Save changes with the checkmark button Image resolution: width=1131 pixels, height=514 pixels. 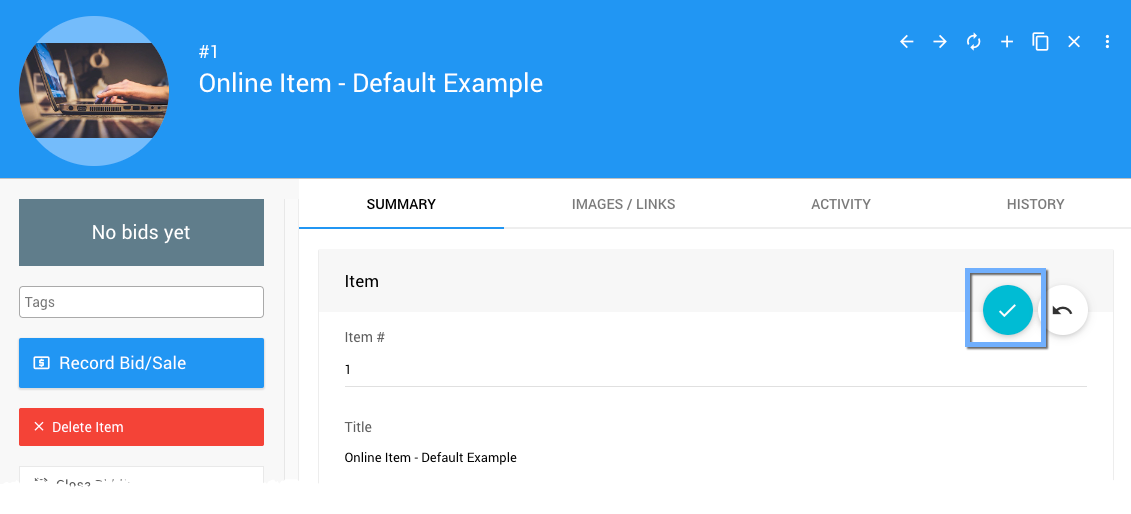point(1006,310)
